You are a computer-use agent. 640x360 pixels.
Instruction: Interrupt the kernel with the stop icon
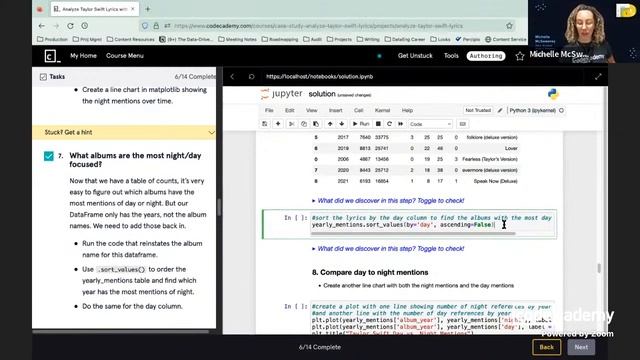(x=378, y=124)
